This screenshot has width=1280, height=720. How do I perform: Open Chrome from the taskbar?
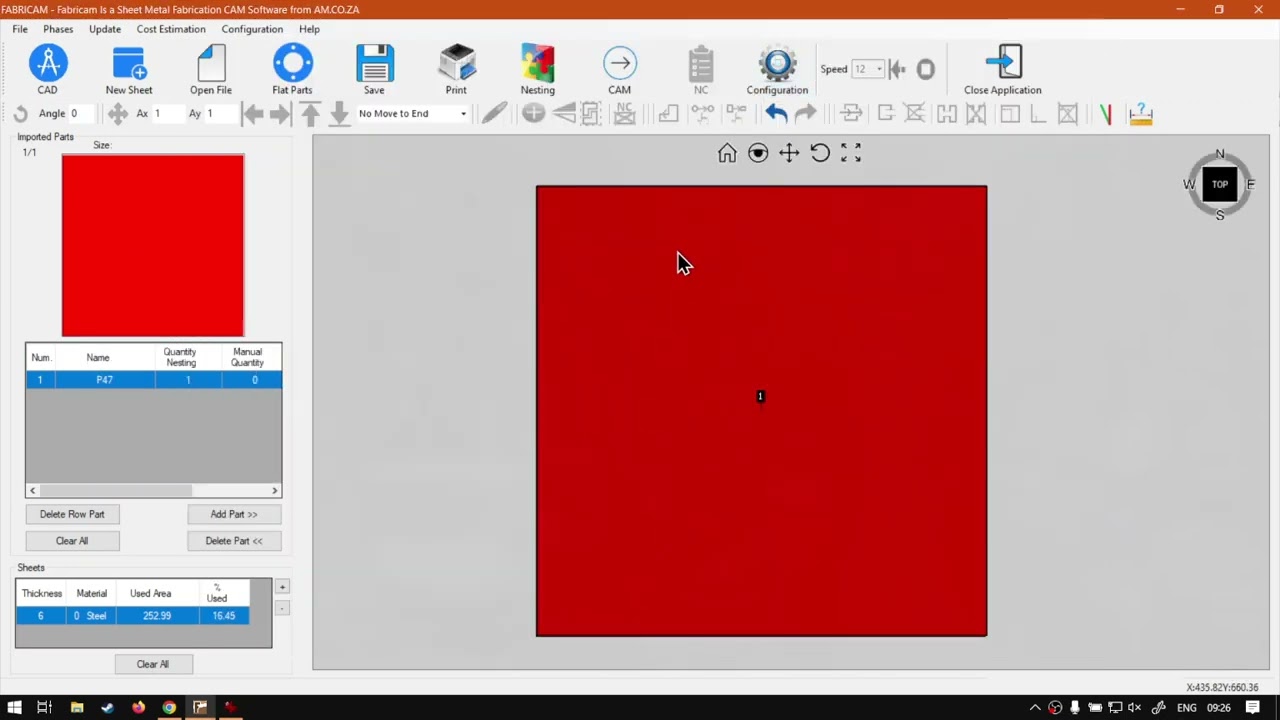point(169,708)
